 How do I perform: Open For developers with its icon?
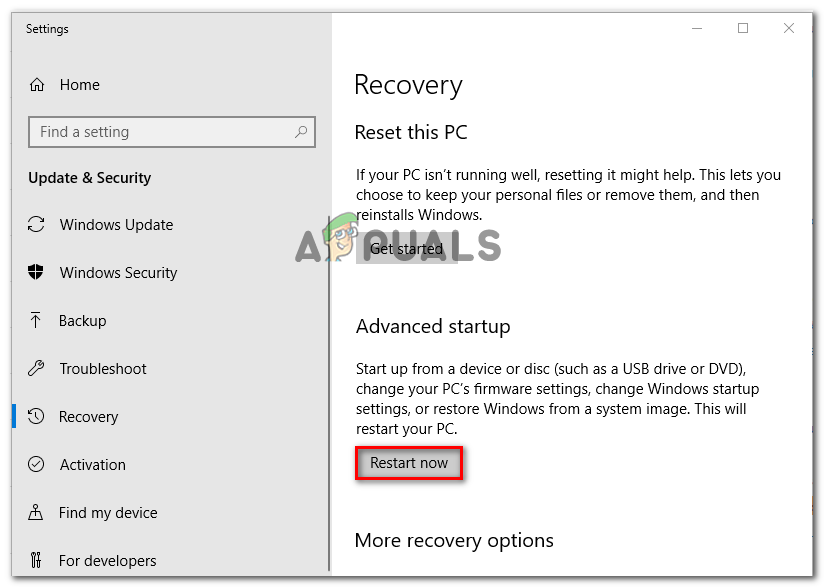pyautogui.click(x=36, y=561)
